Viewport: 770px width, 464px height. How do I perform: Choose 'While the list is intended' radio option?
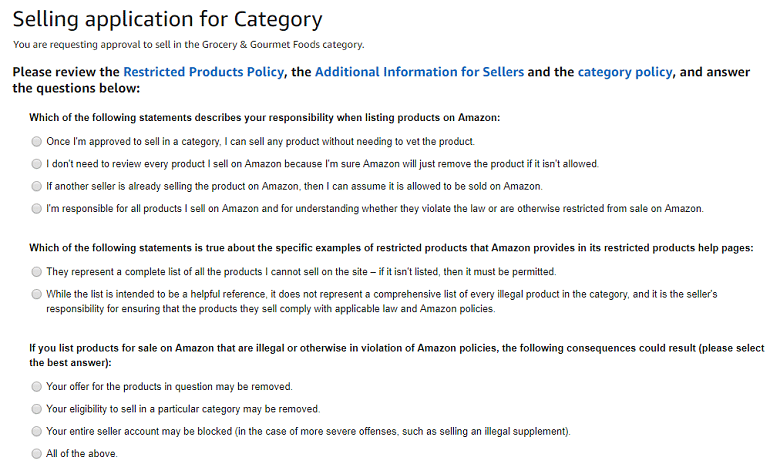tap(37, 294)
